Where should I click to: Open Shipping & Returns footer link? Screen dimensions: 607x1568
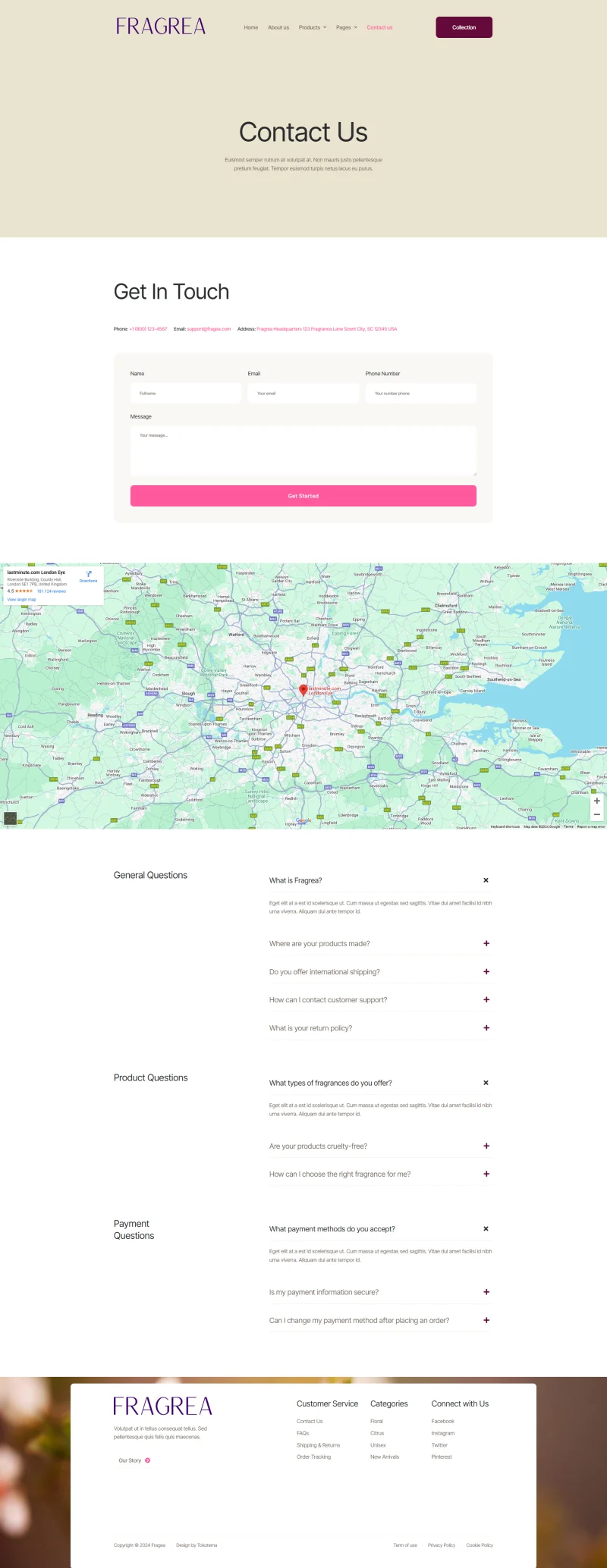coord(319,1445)
